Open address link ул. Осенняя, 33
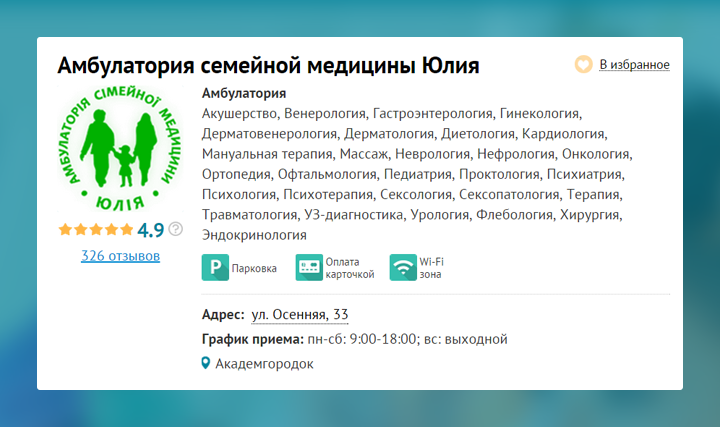720x427 pixels. coord(299,315)
